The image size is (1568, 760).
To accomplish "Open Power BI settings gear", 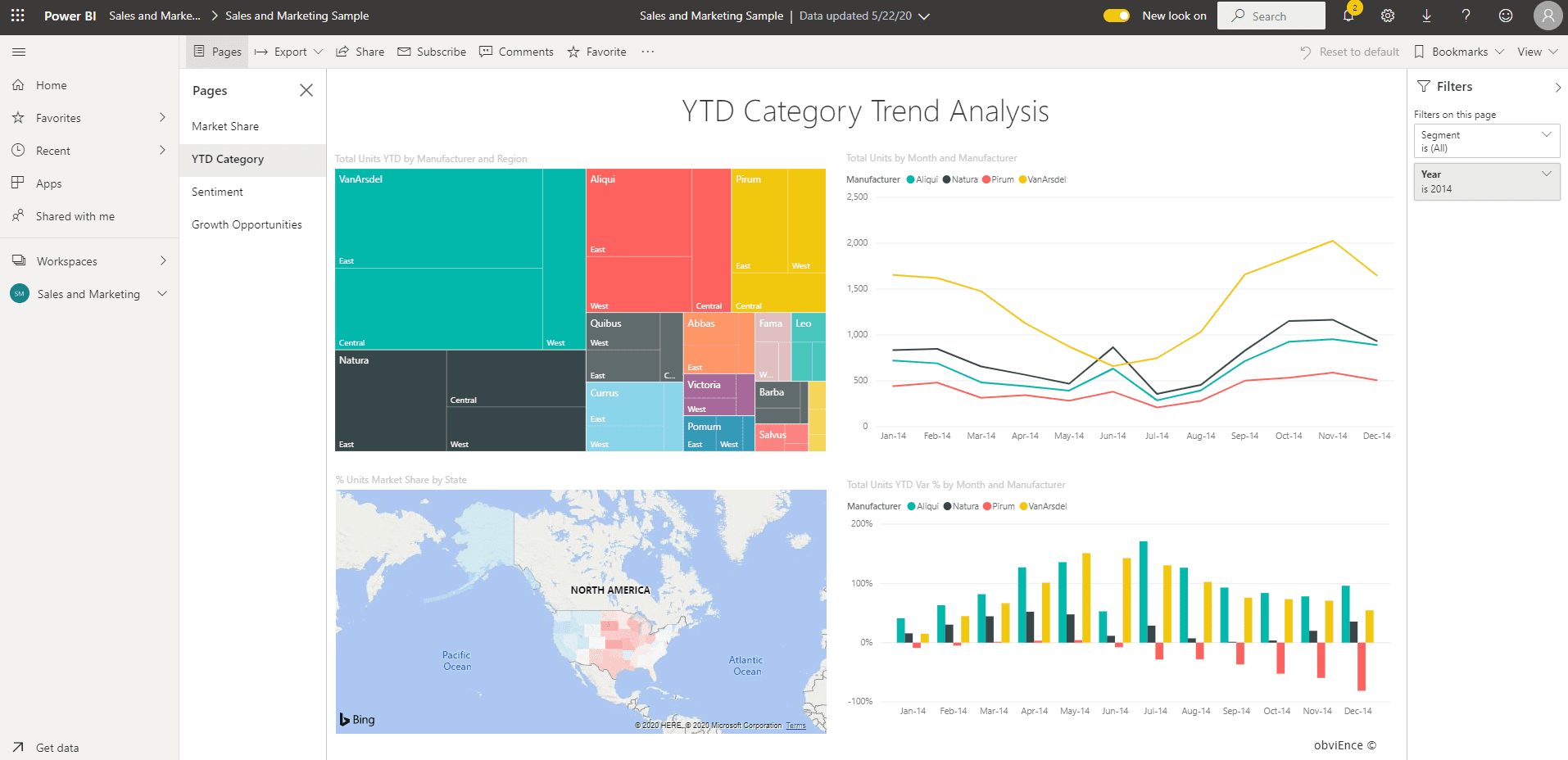I will tap(1387, 15).
